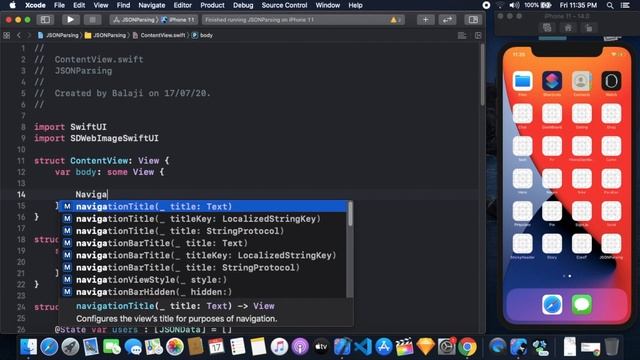
Task: Click the source editor vertical scrollbar
Action: pos(482,76)
